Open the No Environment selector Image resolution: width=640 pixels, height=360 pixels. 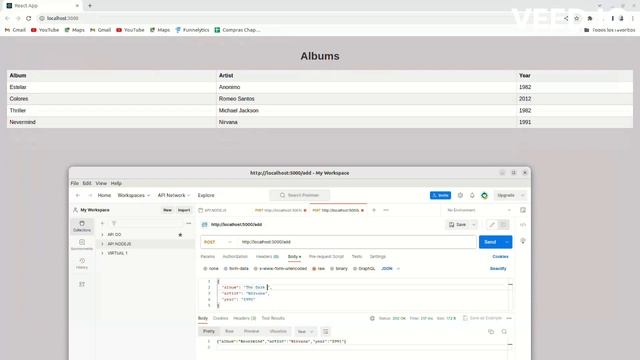tap(479, 210)
